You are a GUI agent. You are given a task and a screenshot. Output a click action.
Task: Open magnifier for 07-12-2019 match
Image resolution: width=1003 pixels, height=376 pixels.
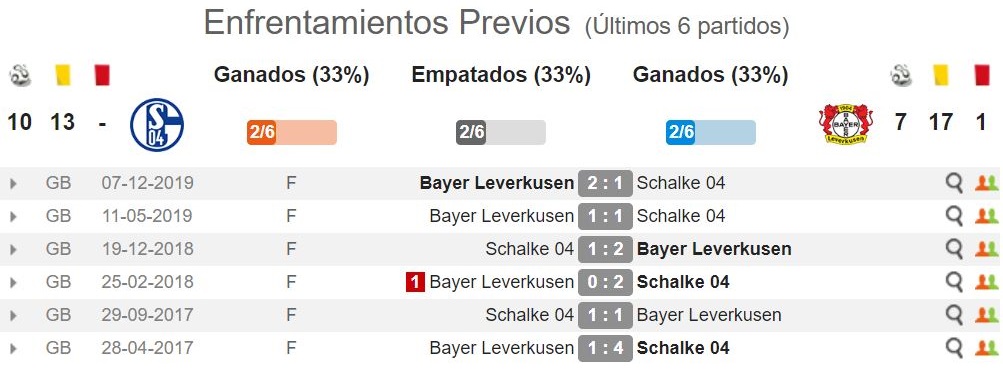(954, 184)
